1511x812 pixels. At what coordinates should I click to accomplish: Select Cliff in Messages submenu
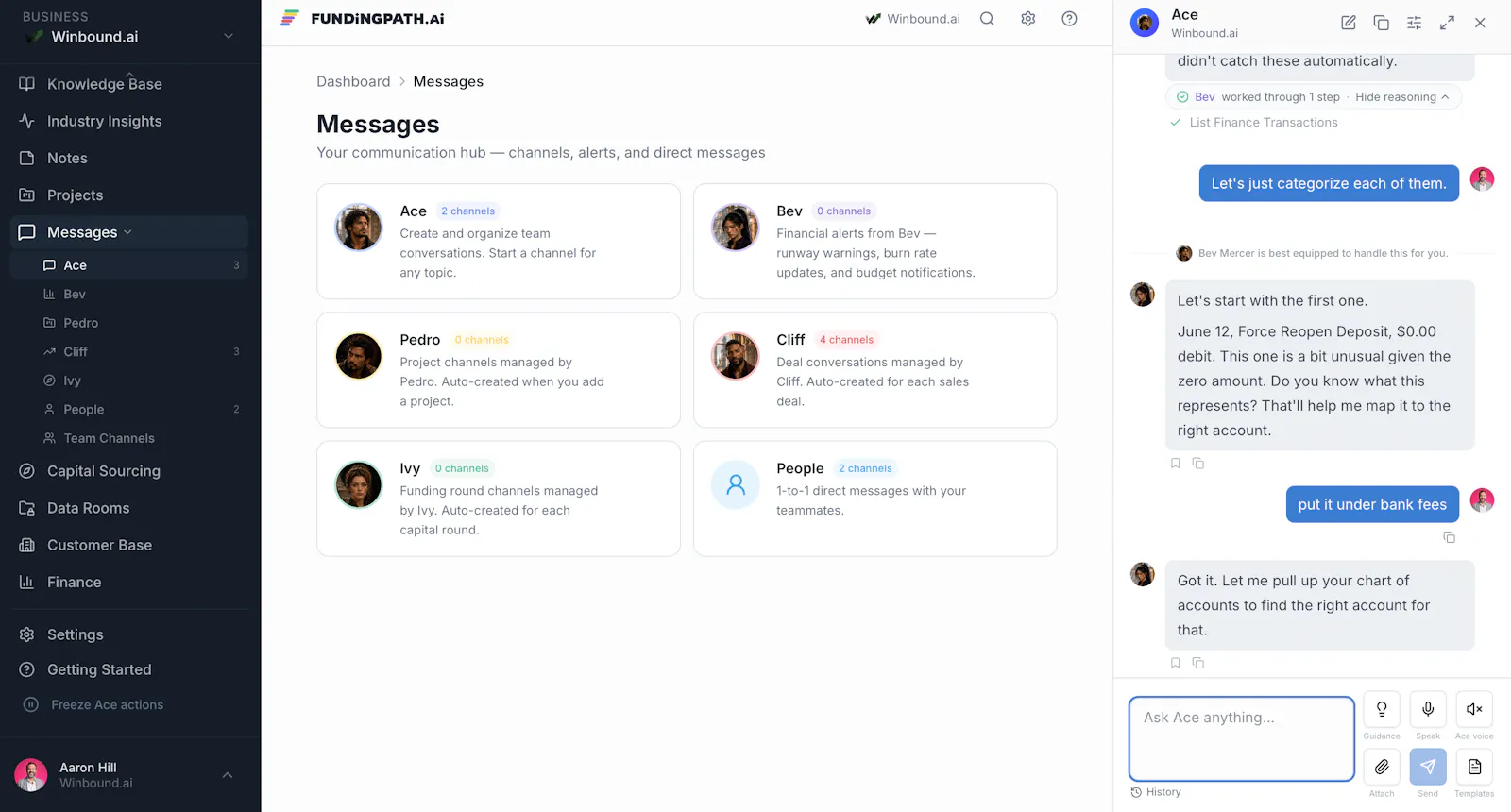coord(130,351)
